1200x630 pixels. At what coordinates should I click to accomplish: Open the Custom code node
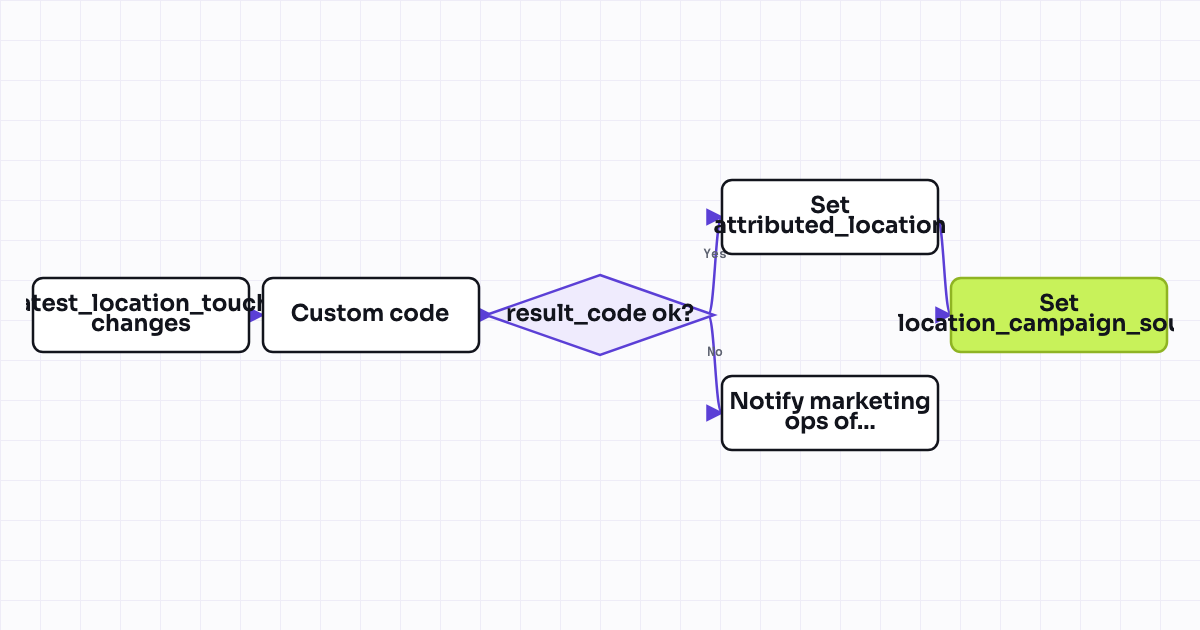[371, 315]
